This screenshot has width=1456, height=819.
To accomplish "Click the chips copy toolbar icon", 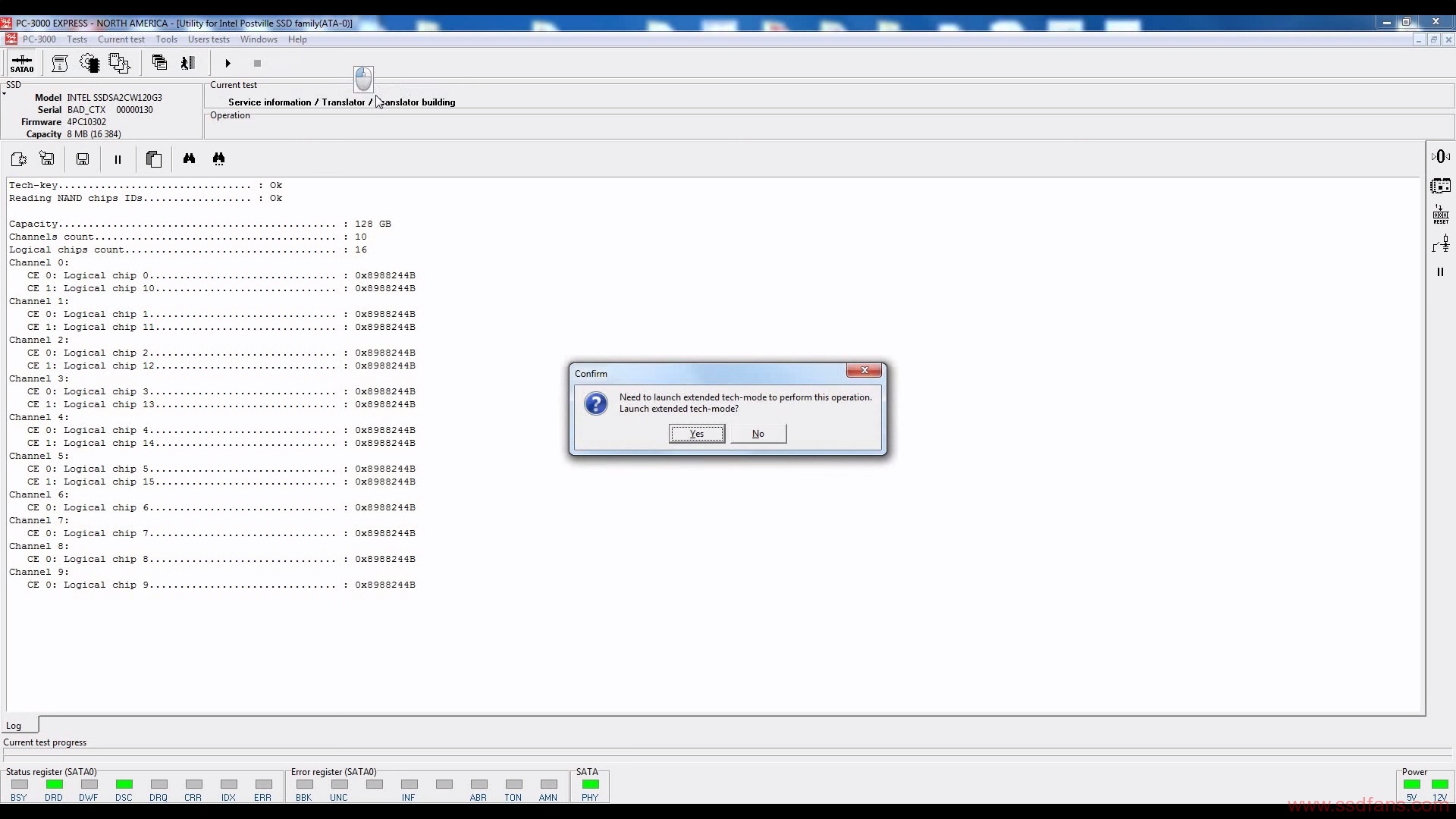I will click(120, 64).
